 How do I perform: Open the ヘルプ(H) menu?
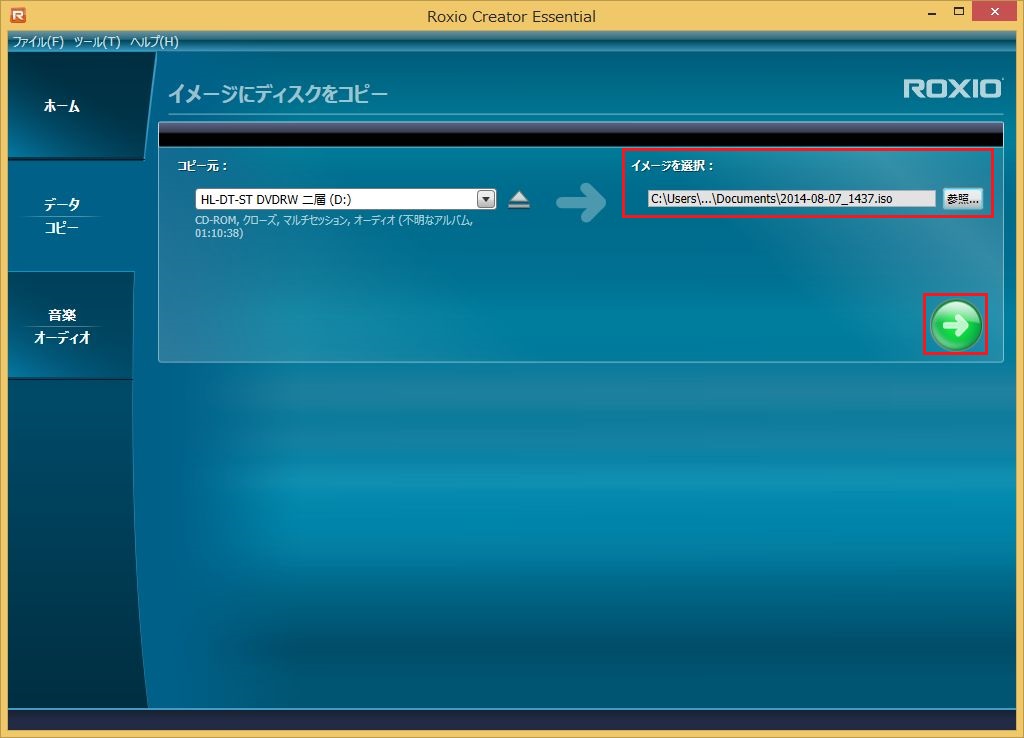click(154, 42)
